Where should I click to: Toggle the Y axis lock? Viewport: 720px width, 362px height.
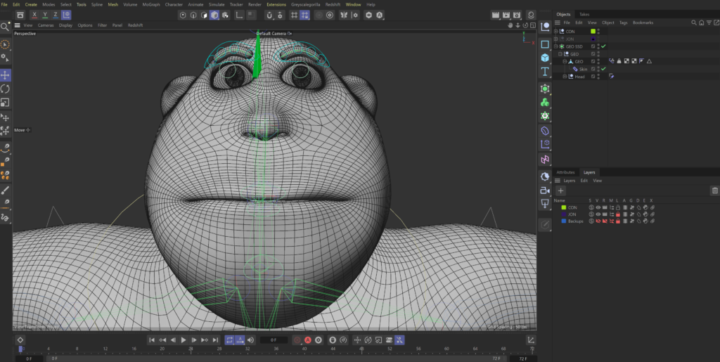pyautogui.click(x=45, y=15)
